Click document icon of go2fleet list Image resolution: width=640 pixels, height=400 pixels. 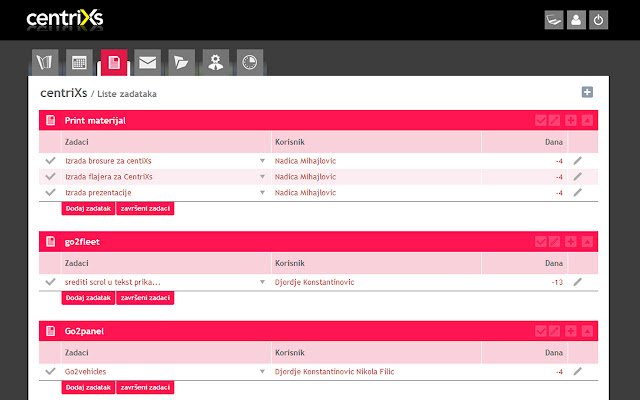tap(51, 241)
